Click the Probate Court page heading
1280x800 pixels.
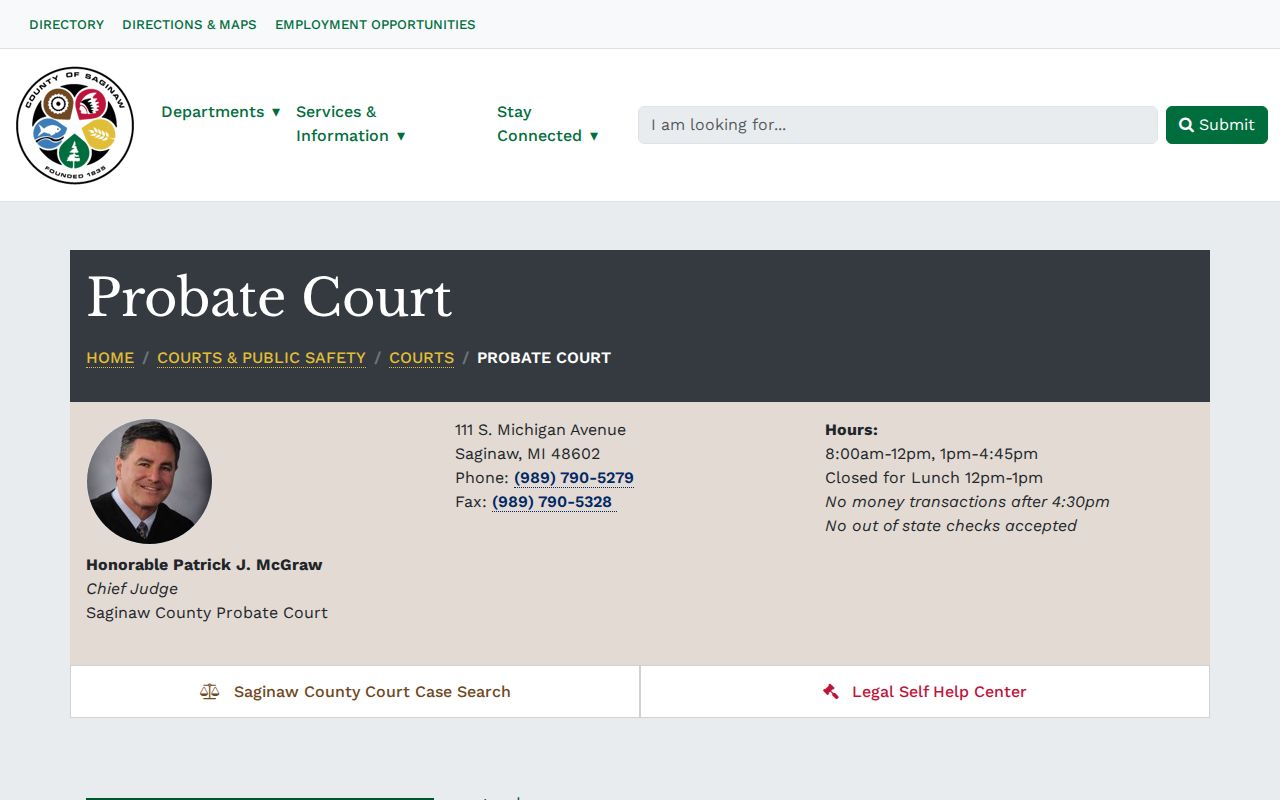point(269,298)
